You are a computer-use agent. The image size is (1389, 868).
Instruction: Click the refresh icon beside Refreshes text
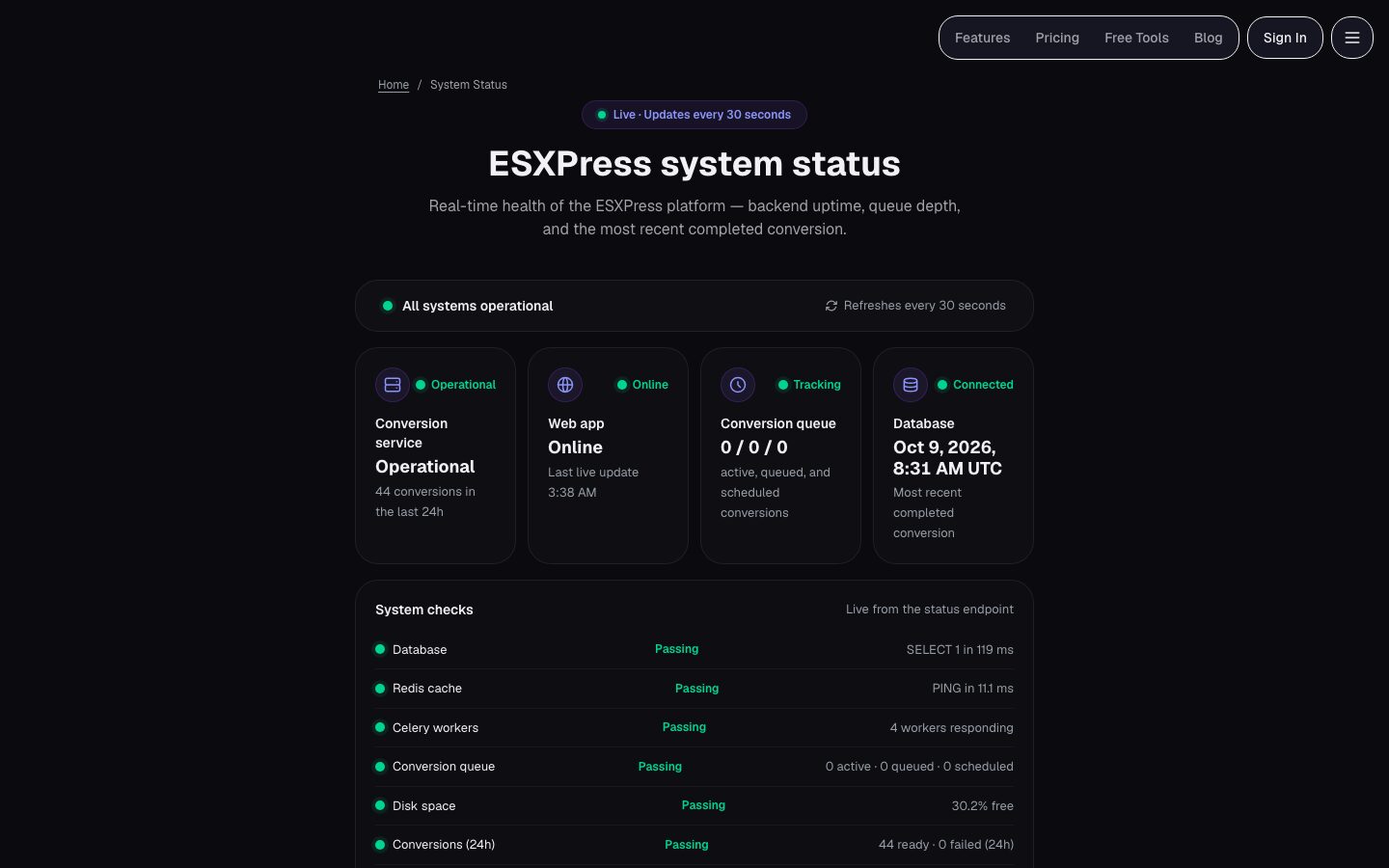pos(831,306)
